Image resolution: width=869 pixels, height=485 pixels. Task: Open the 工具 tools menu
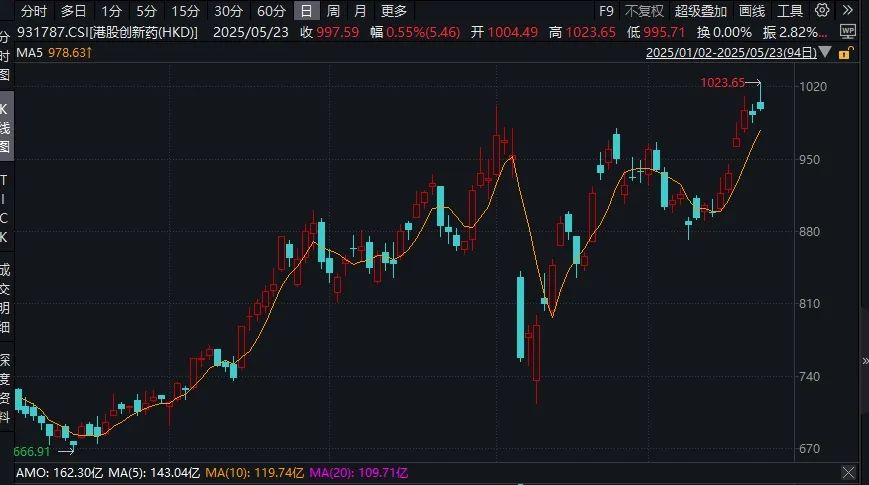pyautogui.click(x=790, y=11)
